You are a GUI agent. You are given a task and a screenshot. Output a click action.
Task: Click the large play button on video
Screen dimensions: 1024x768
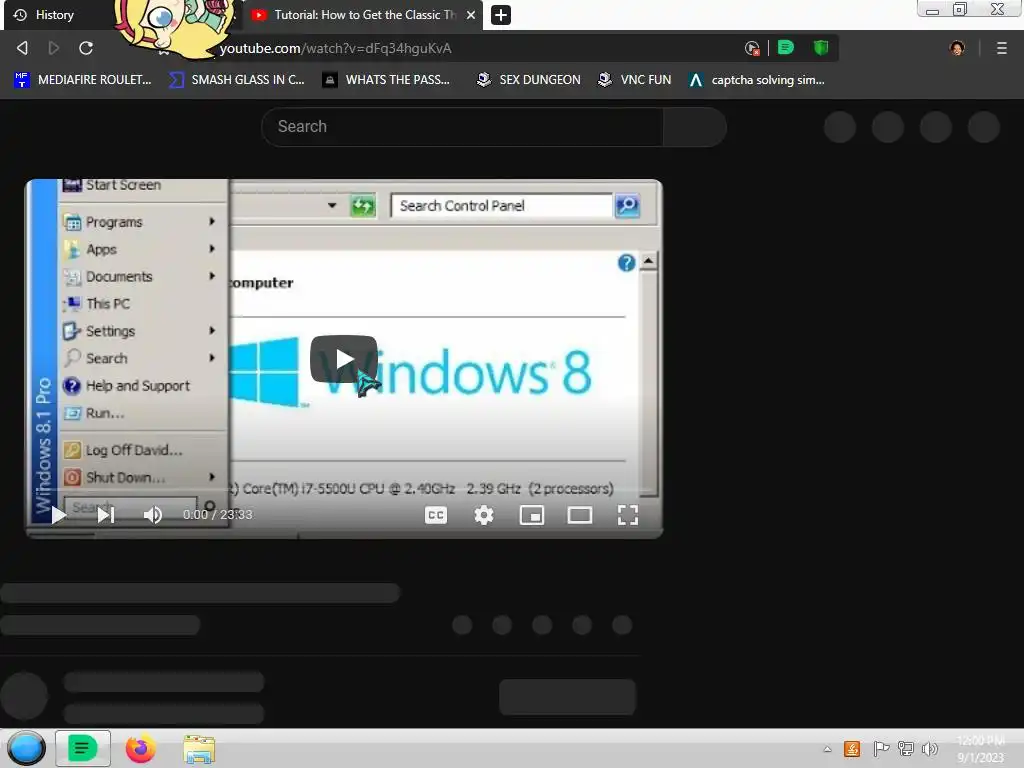click(x=344, y=359)
